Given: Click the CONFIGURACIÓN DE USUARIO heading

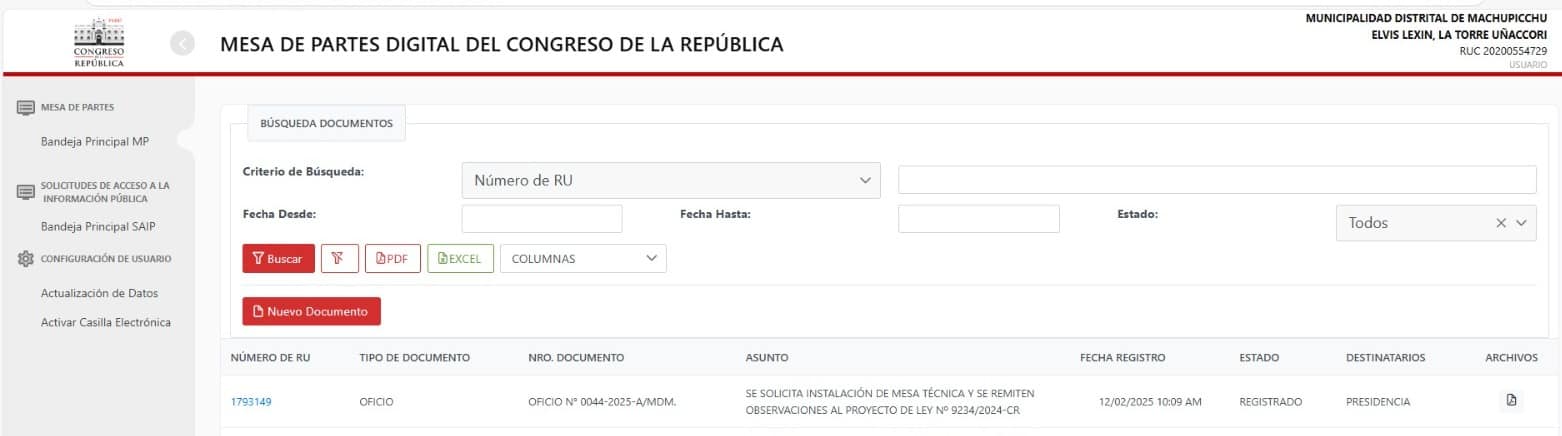Looking at the screenshot, I should [106, 259].
